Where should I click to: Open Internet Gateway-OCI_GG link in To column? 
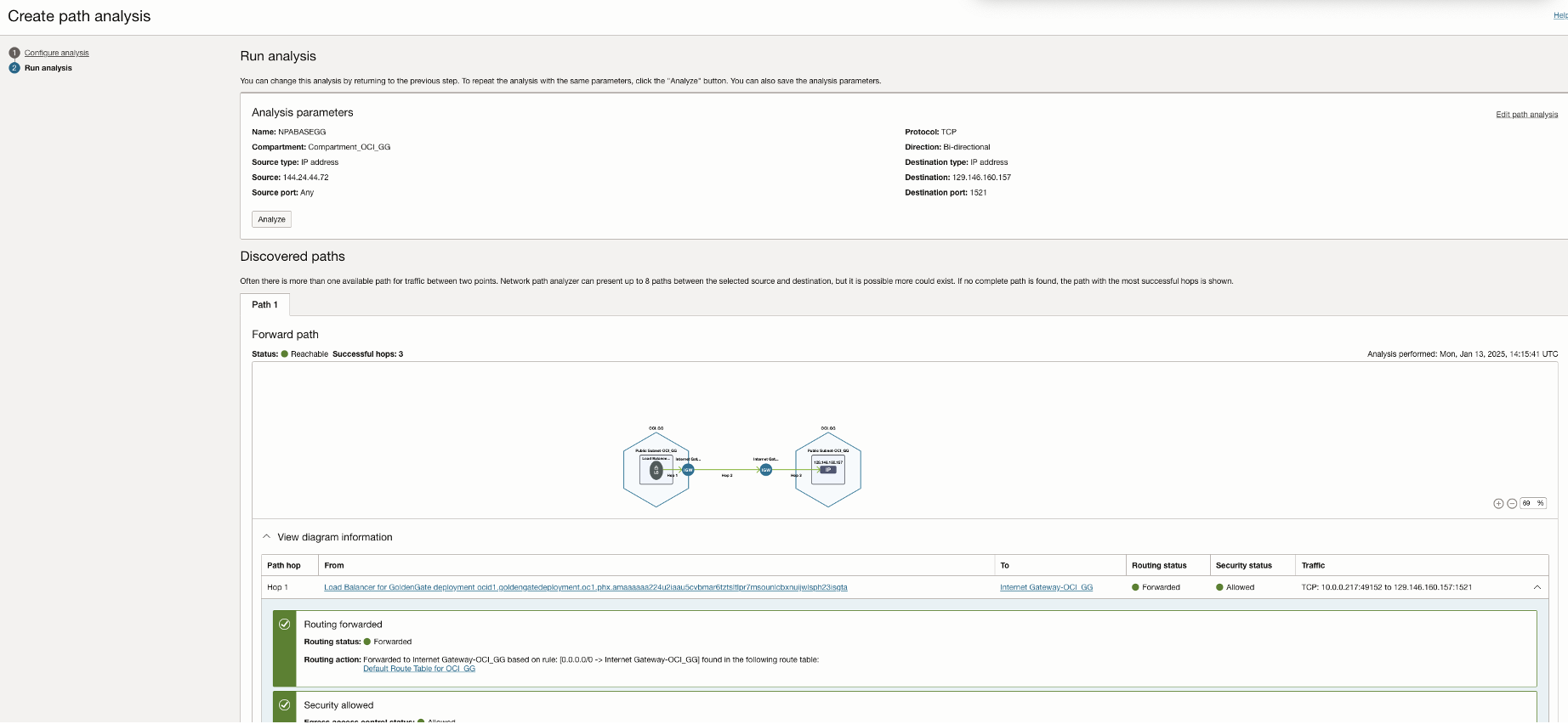click(x=1047, y=587)
